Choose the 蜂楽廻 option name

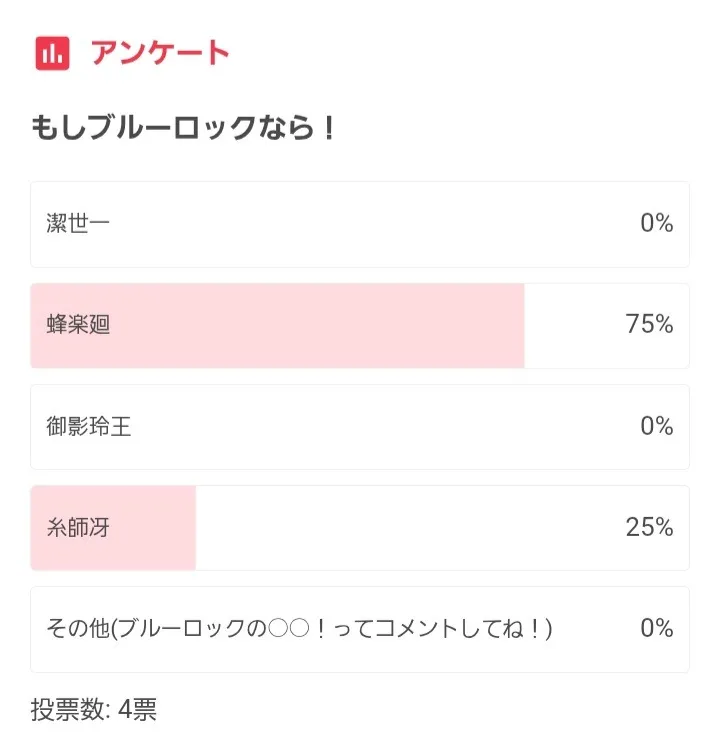(x=78, y=325)
